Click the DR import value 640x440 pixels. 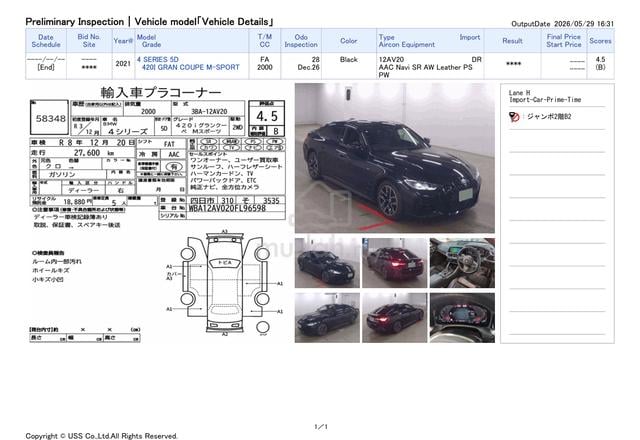tap(477, 60)
